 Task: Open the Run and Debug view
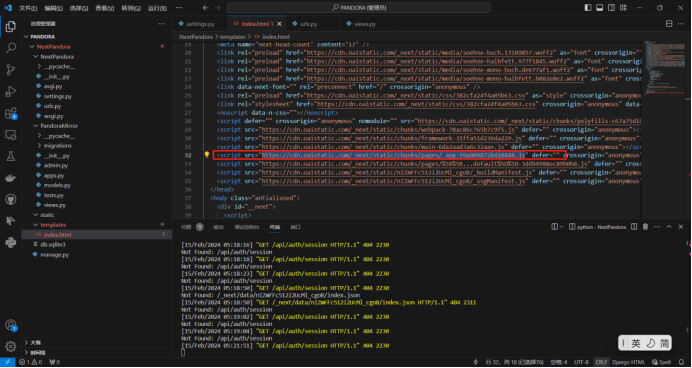(x=11, y=91)
